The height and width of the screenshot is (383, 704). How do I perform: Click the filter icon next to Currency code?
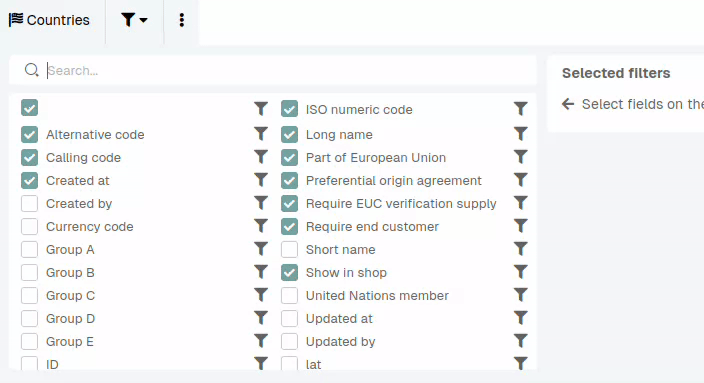tap(260, 225)
